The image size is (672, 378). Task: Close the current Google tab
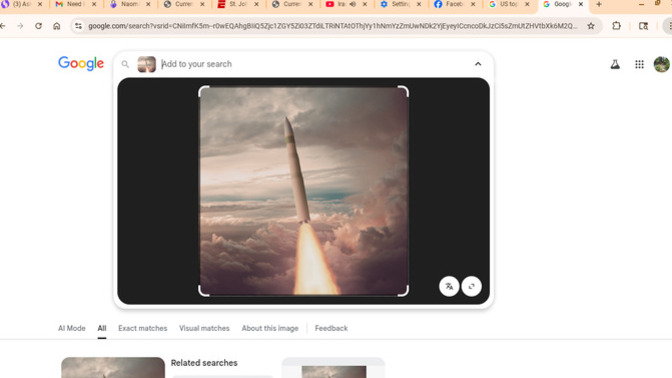(581, 4)
